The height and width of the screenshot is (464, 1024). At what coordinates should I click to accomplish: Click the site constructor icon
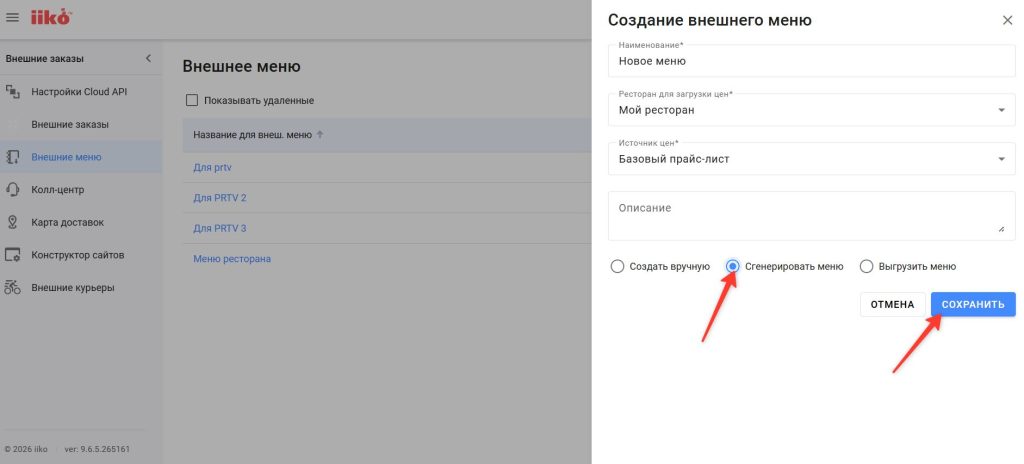[13, 255]
